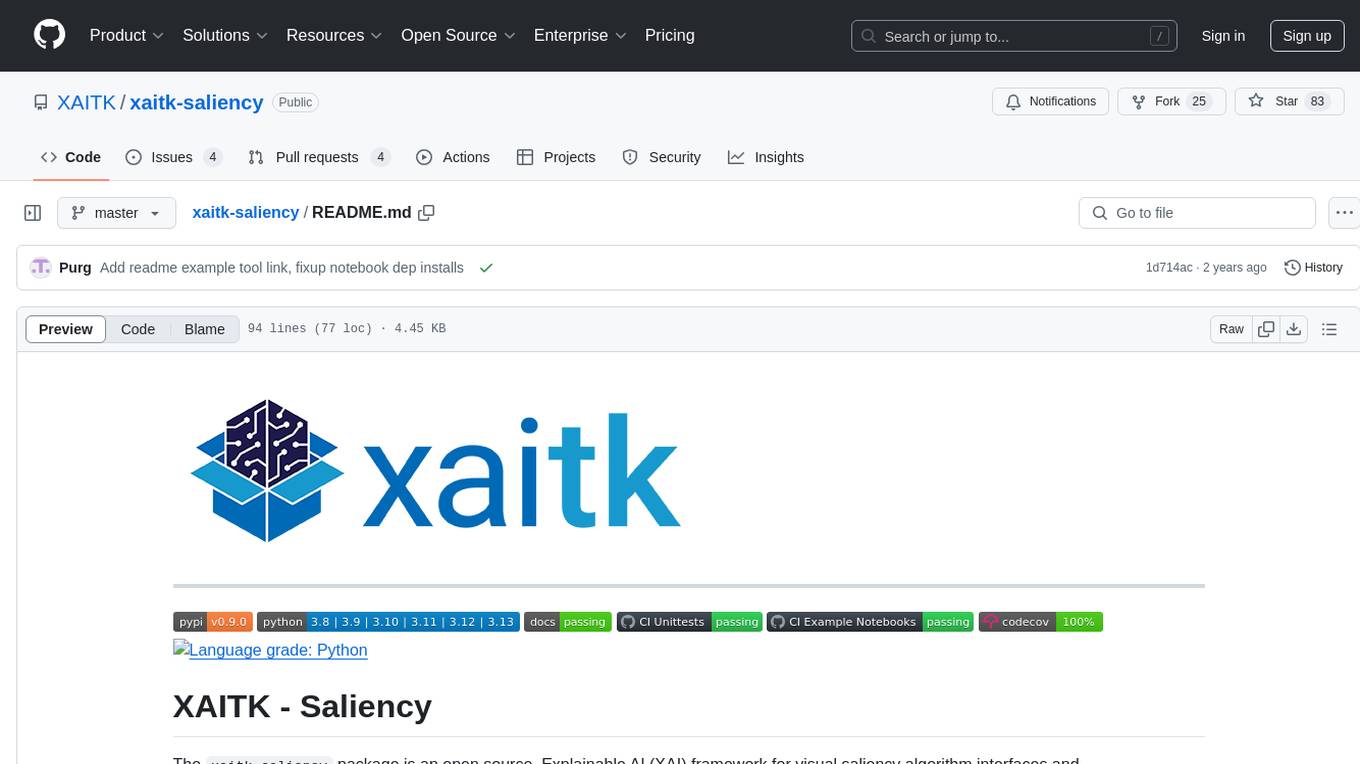Open the CI Unittests passing badge
1360x764 pixels.
click(x=690, y=622)
